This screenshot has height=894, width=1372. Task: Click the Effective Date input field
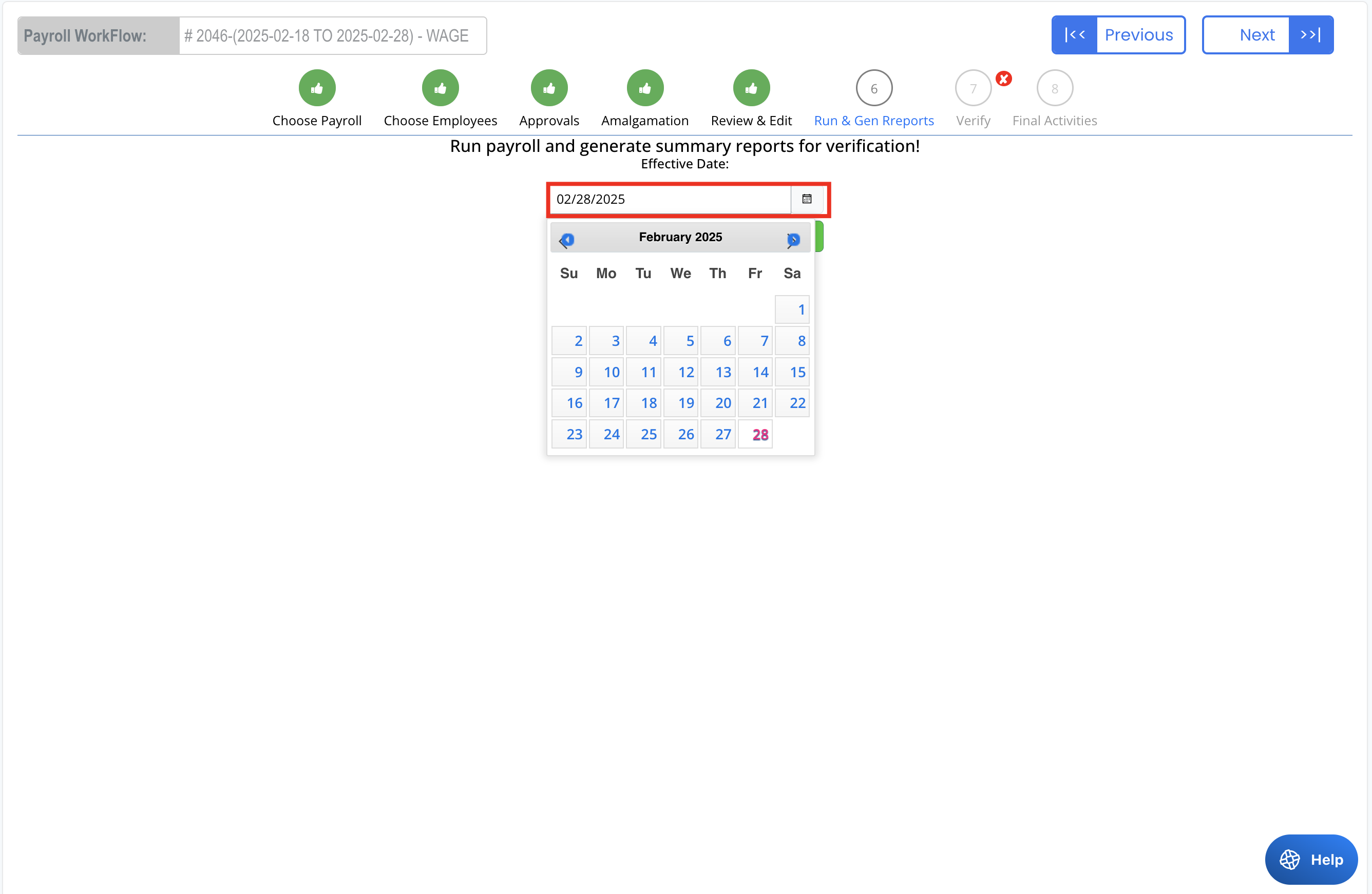pos(669,199)
